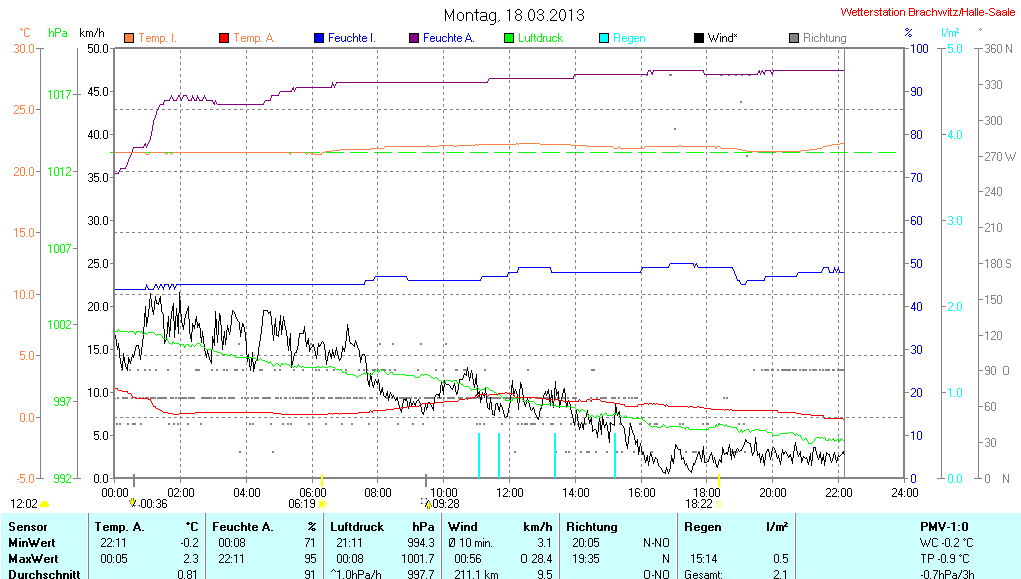Click the sun icon next to 12:02
Screen dimensions: 1021x579
(x=45, y=505)
